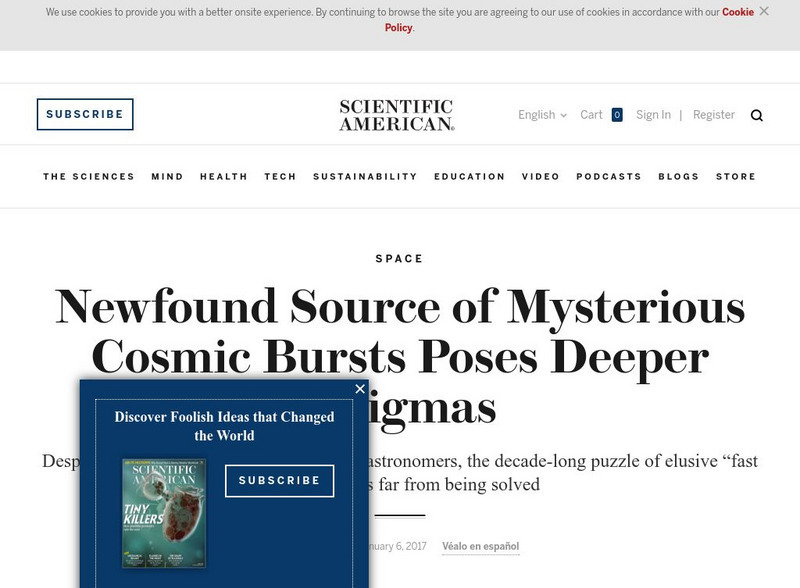Screen dimensions: 800x588
Task: Click the Space category label
Action: (x=399, y=259)
